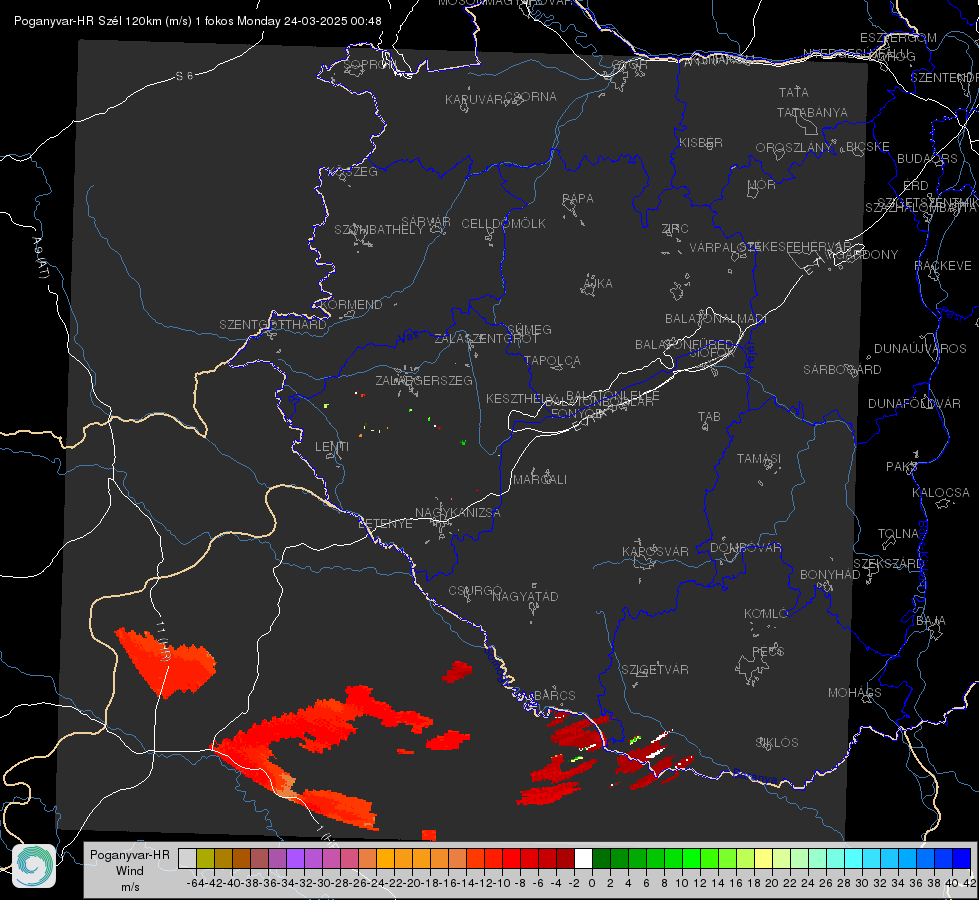Pick the dark red swatch between -4 and -2
This screenshot has height=900, width=979.
(x=565, y=858)
